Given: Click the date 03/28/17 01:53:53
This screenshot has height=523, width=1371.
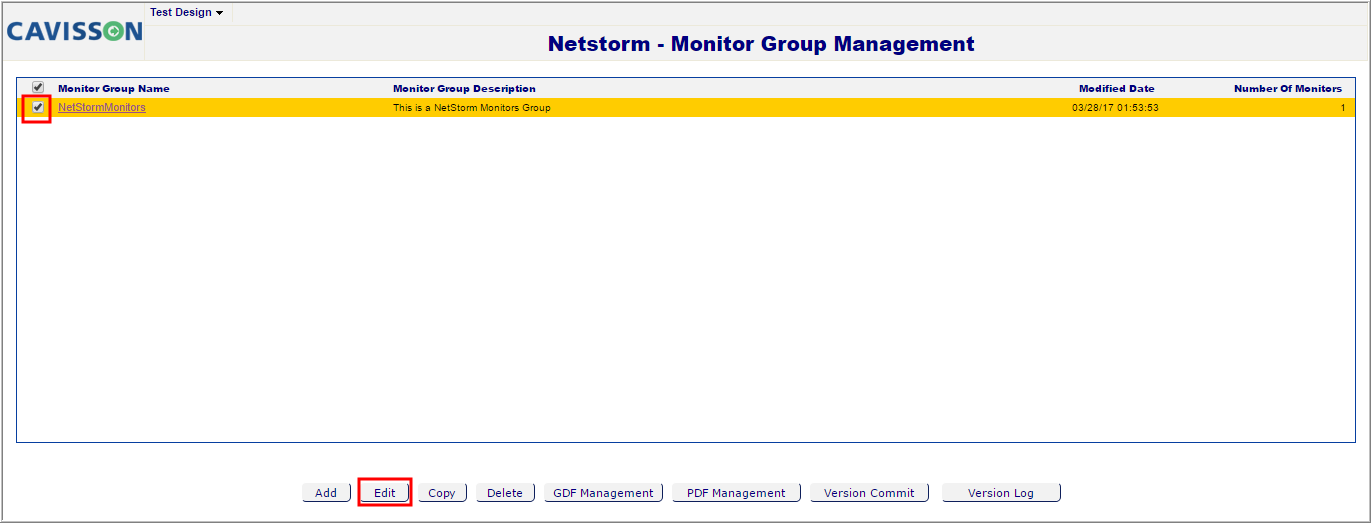Looking at the screenshot, I should point(1115,108).
